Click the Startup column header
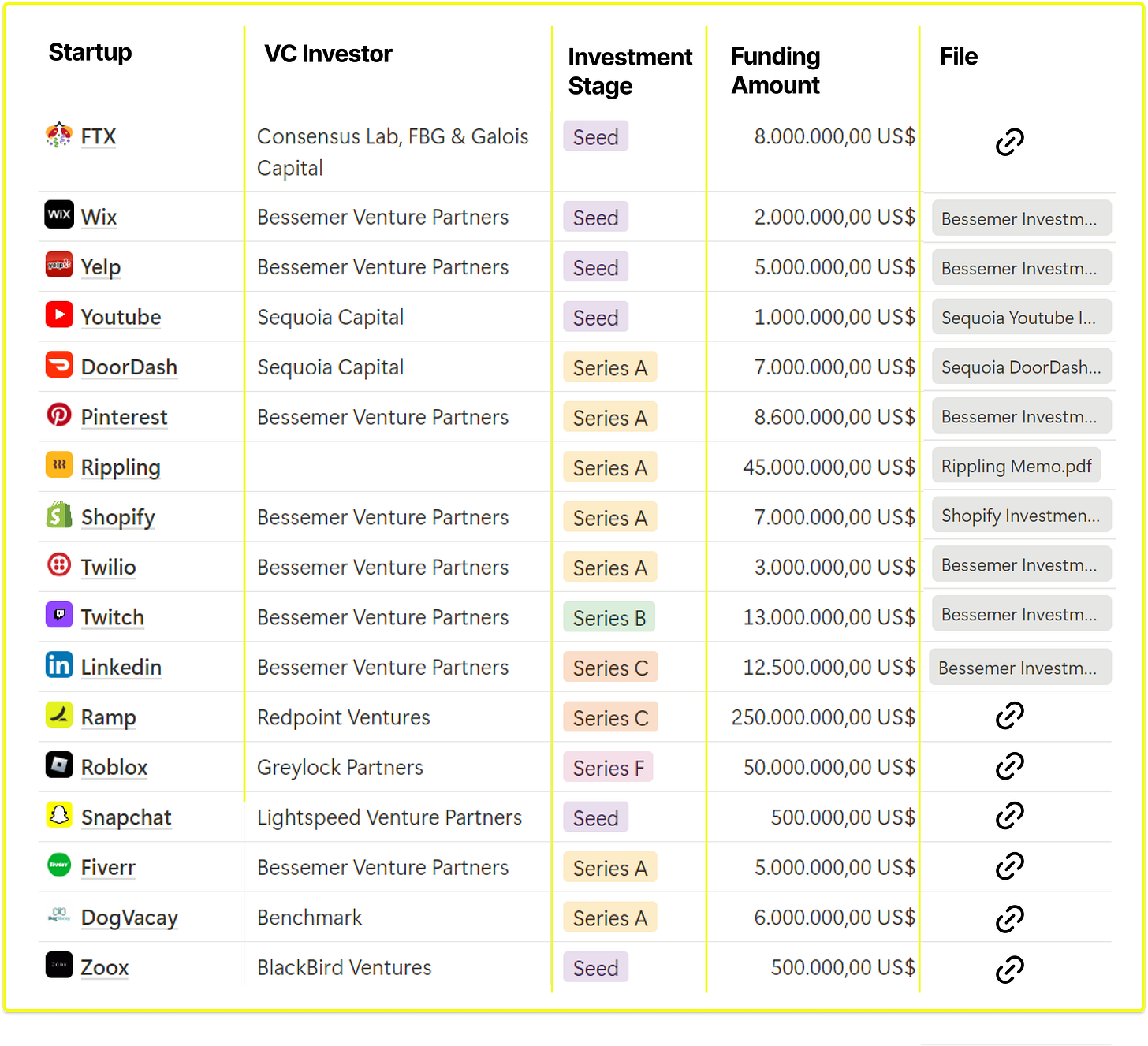Screen dimensions: 1148x1046 (x=90, y=52)
